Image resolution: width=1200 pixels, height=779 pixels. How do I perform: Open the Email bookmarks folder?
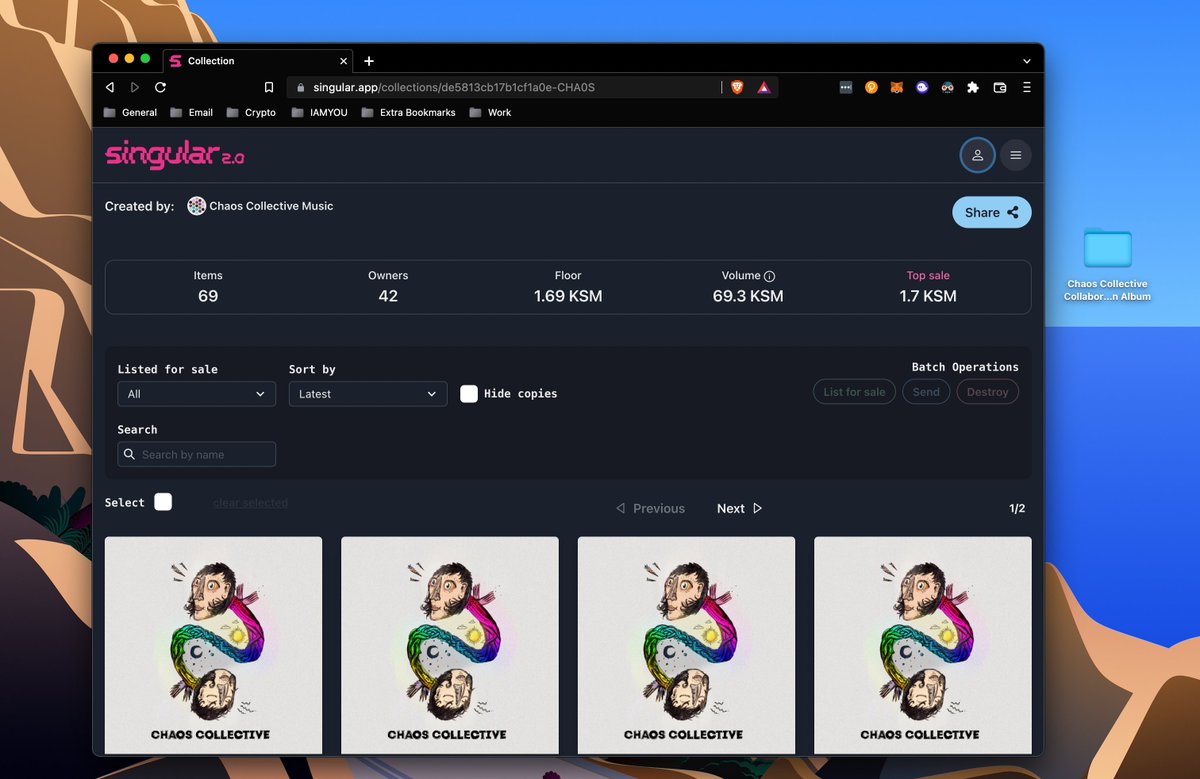point(191,113)
